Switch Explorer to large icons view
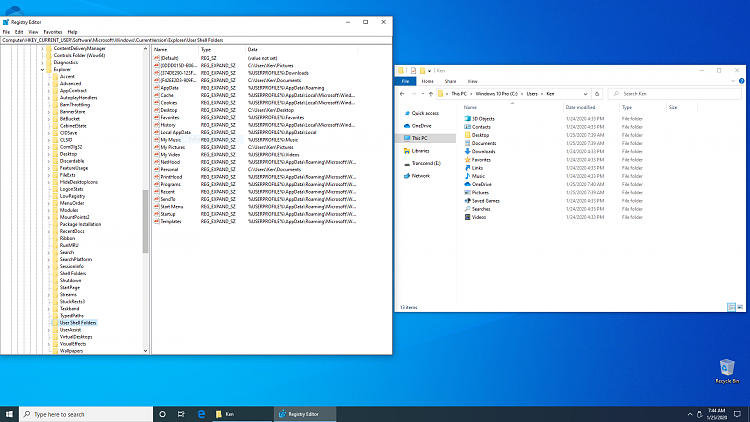The height and width of the screenshot is (422, 750). tap(740, 307)
